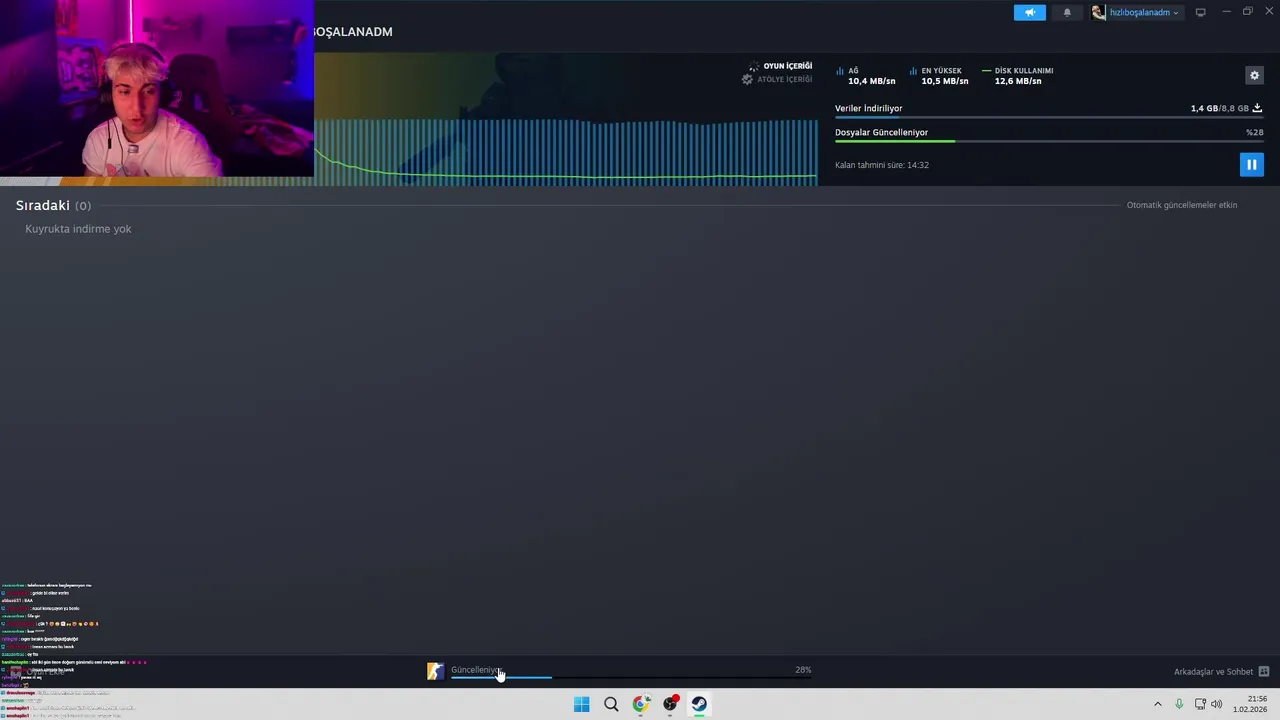Click the DİSK KULLANIMI stat

point(1018,76)
